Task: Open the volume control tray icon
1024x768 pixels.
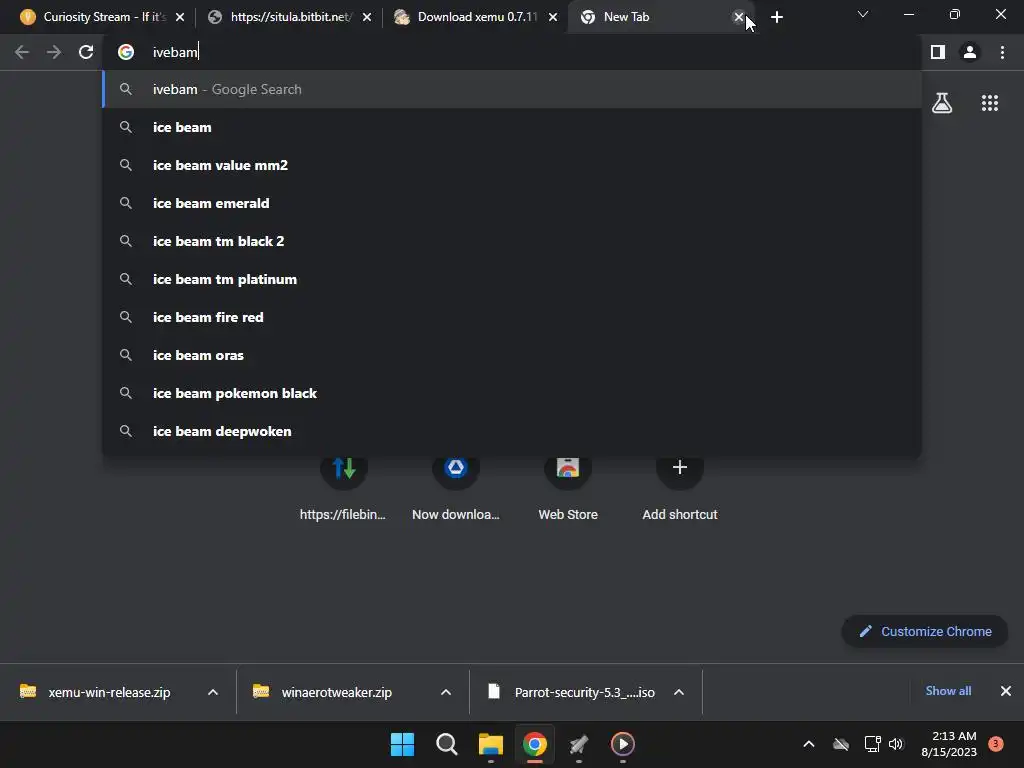Action: tap(896, 744)
